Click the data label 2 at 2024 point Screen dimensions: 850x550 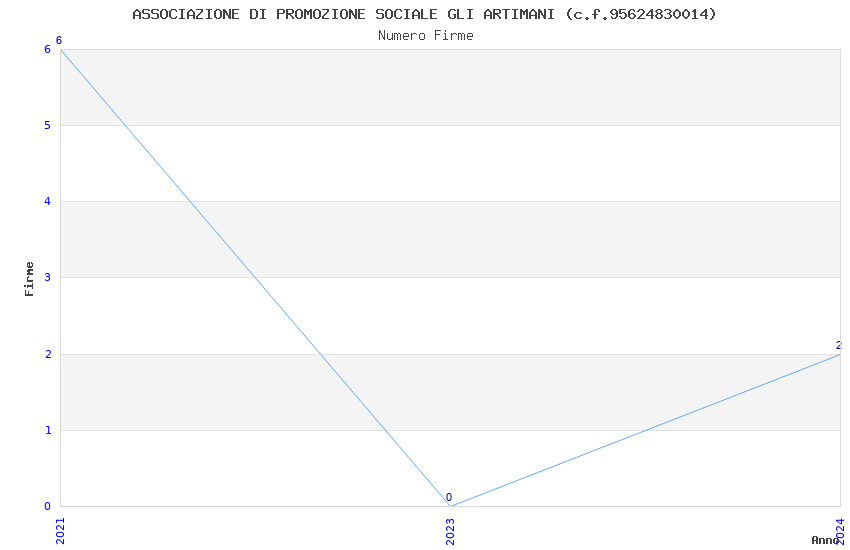(x=839, y=345)
